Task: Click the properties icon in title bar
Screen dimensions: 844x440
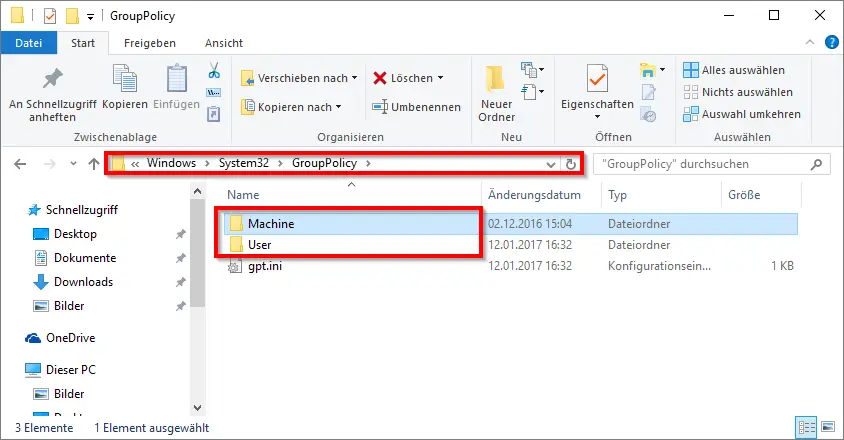Action: pyautogui.click(x=50, y=16)
